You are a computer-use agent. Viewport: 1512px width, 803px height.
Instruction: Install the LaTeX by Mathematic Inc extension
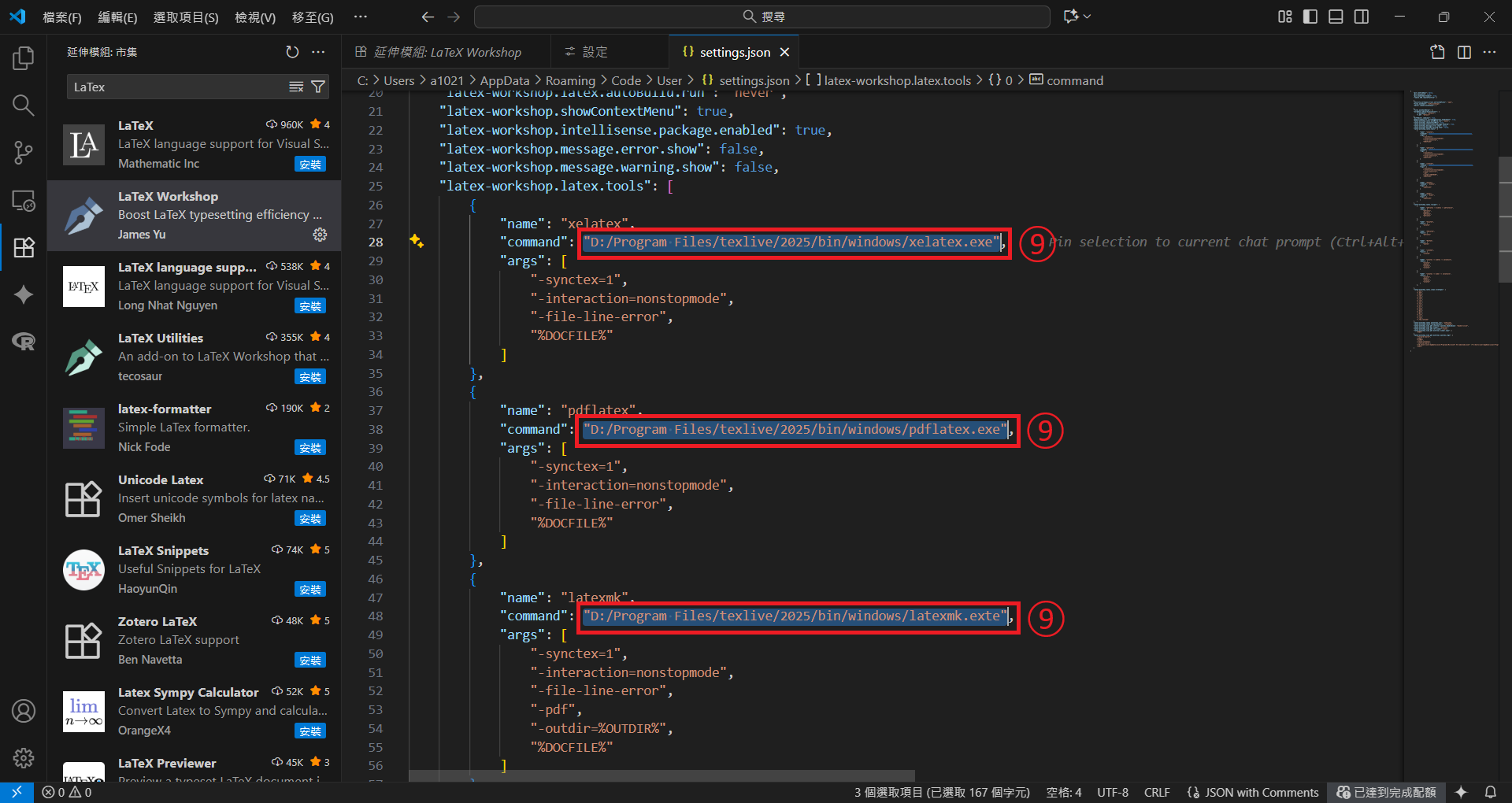[x=310, y=165]
